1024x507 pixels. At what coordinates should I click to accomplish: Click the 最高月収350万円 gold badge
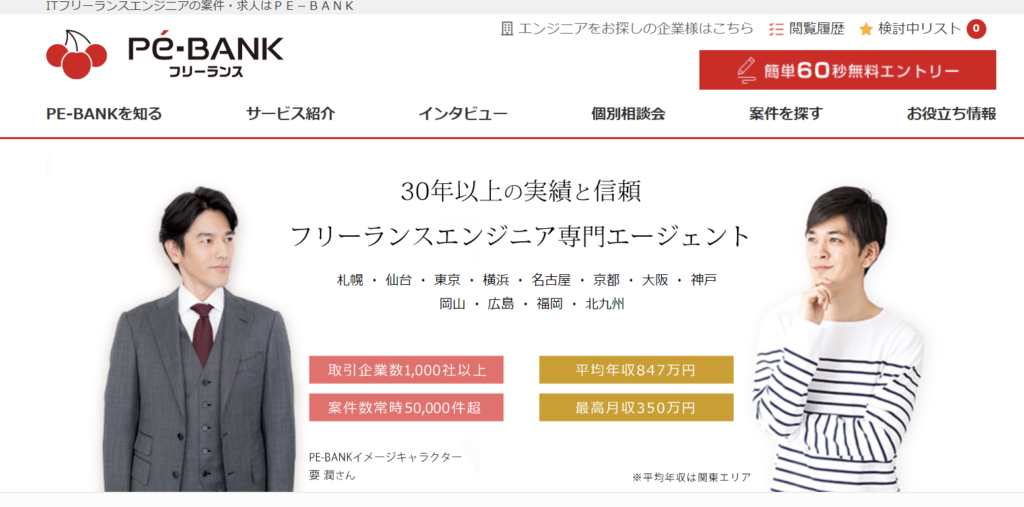tap(636, 408)
